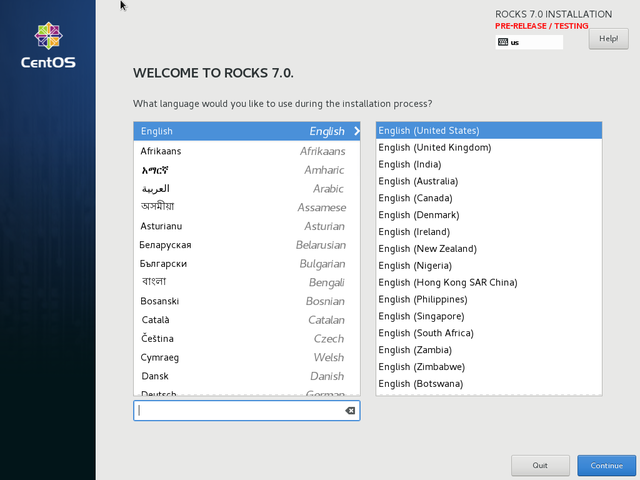Select the Arabic language row
Screen dimensions: 640x480
(247, 189)
